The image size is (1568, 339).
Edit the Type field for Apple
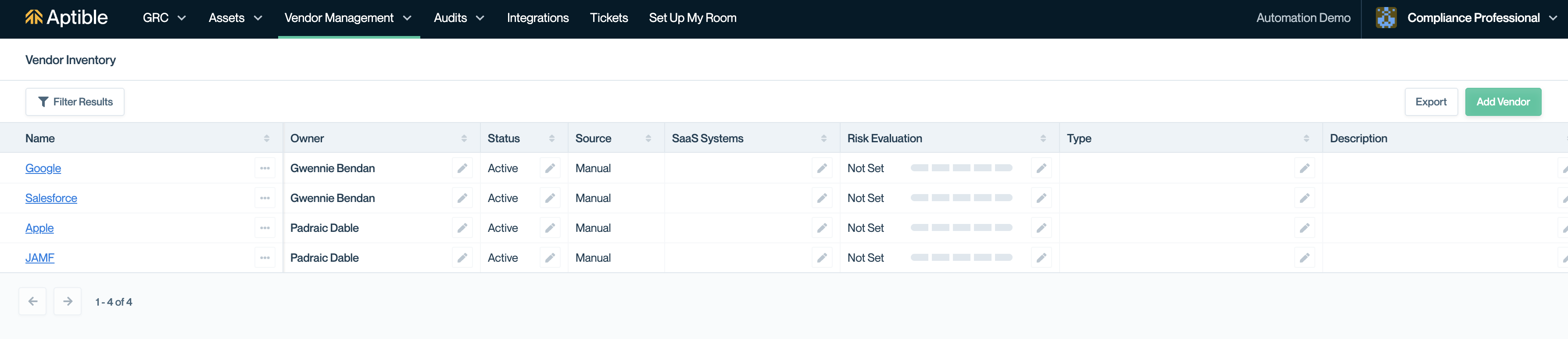pos(1305,228)
